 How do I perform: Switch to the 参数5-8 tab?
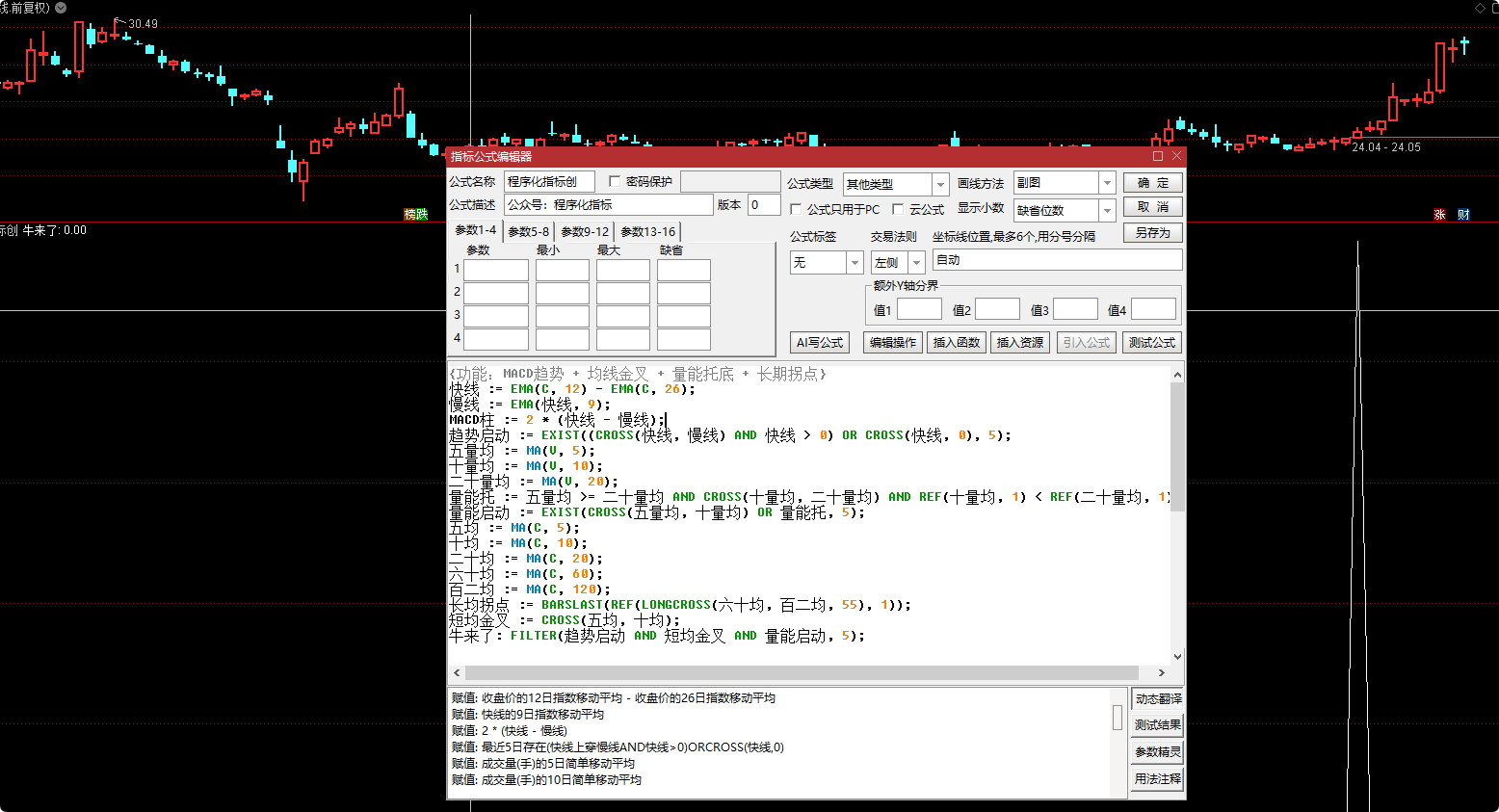(x=528, y=232)
